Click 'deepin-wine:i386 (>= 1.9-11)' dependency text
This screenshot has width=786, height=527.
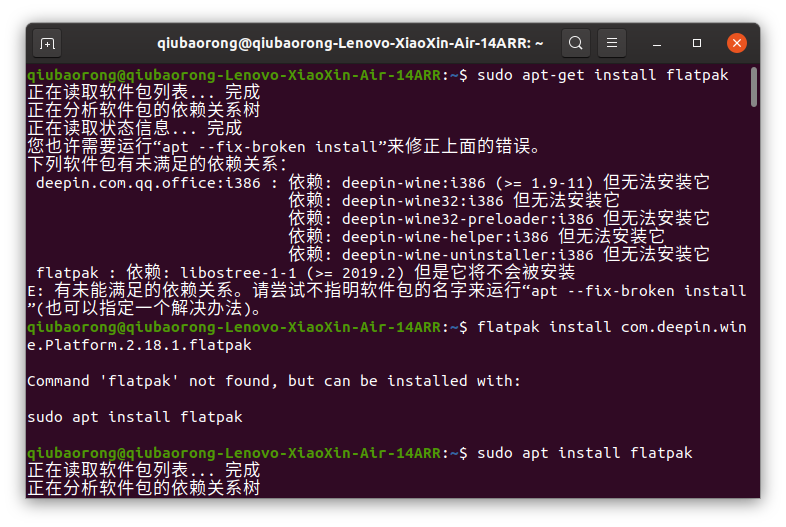[467, 183]
